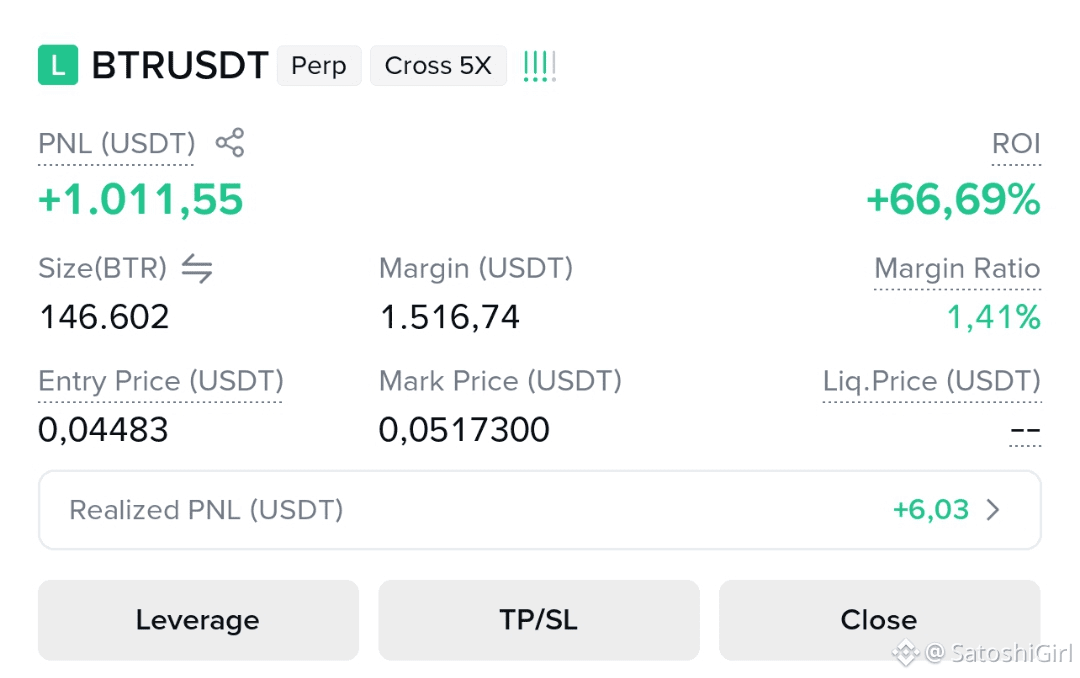Click the PNL (USDT) label

coord(116,143)
